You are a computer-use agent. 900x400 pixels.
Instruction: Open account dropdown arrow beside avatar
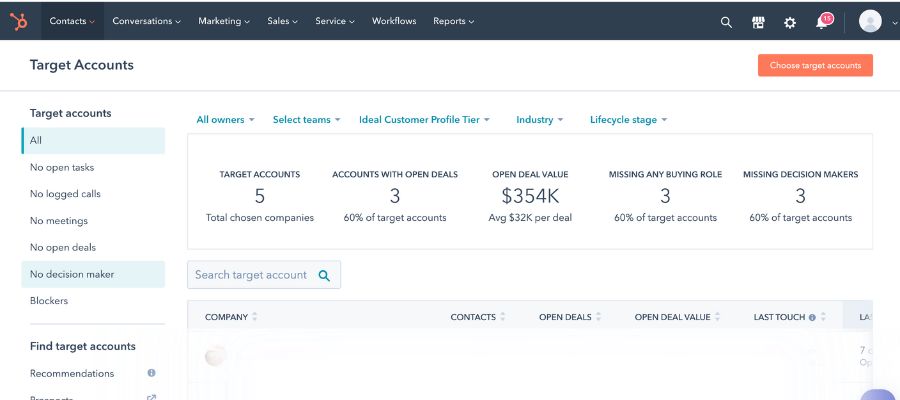pyautogui.click(x=894, y=23)
